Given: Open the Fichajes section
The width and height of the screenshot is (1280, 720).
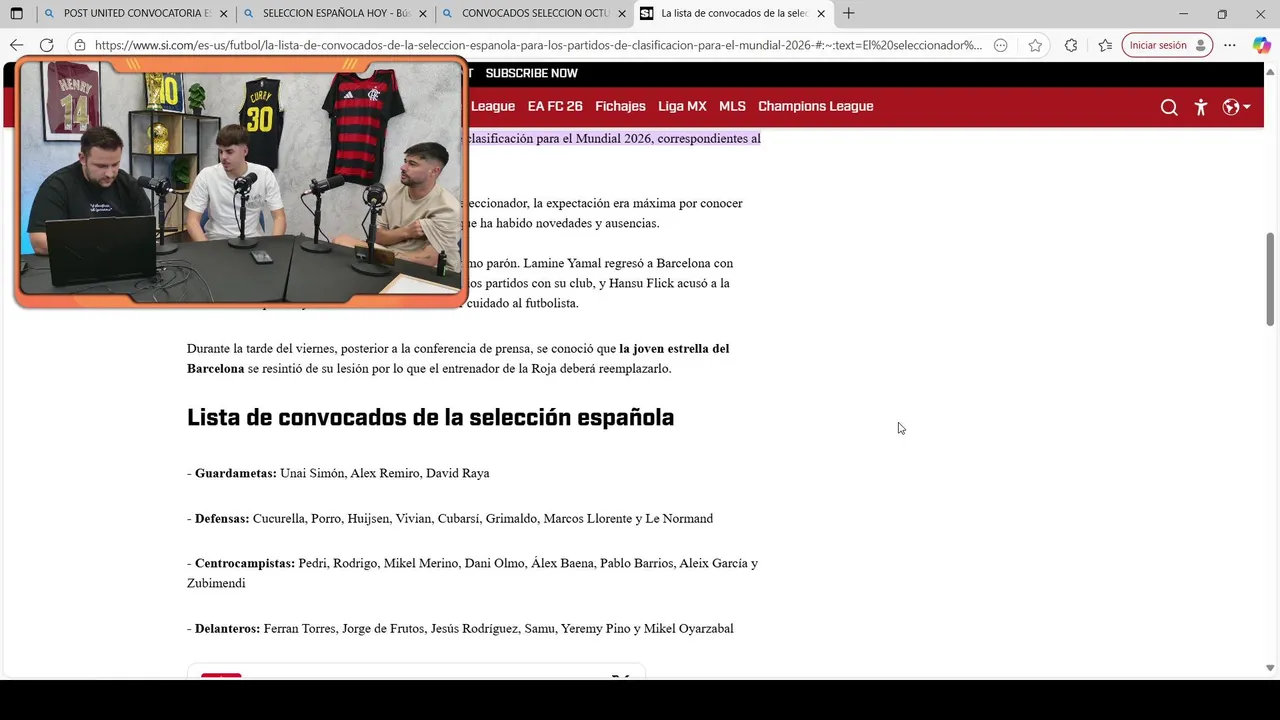Looking at the screenshot, I should point(620,106).
